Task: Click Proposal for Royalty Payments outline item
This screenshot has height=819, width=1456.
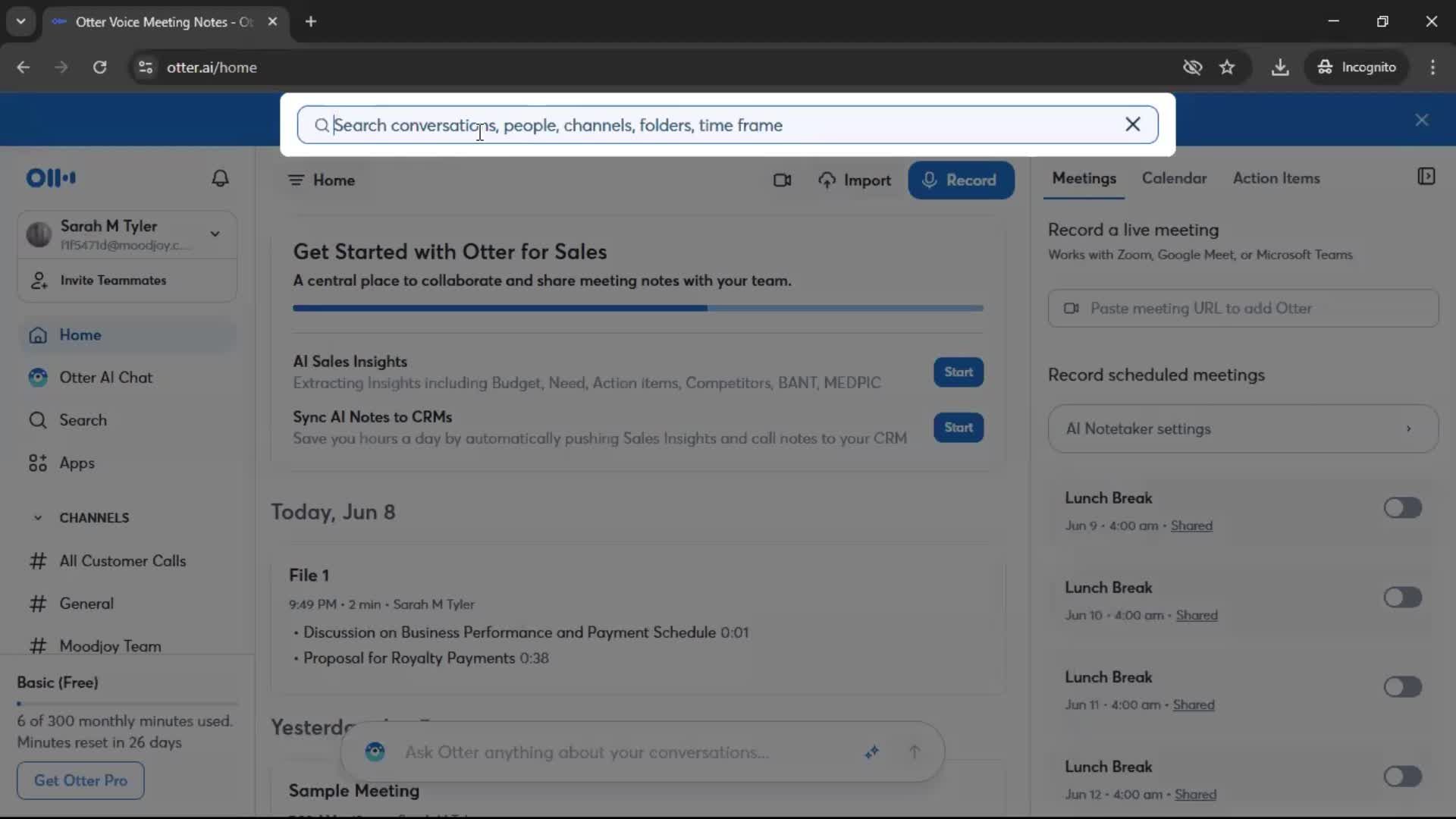Action: pyautogui.click(x=409, y=658)
